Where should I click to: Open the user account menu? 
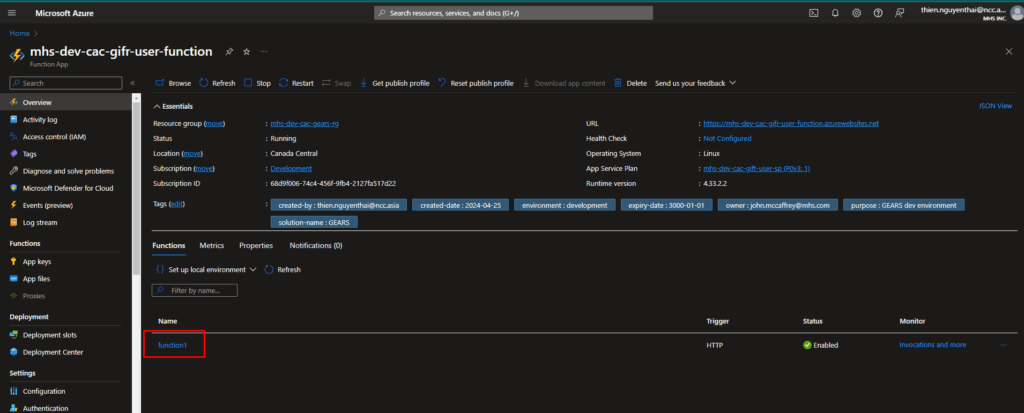click(x=968, y=13)
